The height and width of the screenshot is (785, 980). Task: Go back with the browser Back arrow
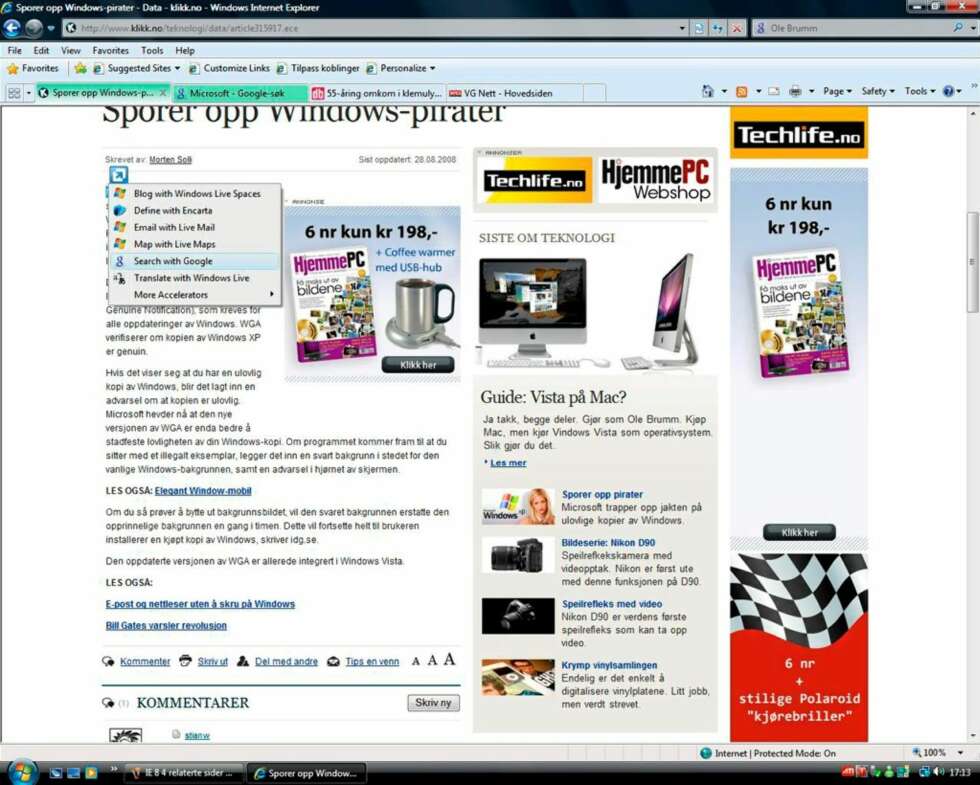click(12, 28)
